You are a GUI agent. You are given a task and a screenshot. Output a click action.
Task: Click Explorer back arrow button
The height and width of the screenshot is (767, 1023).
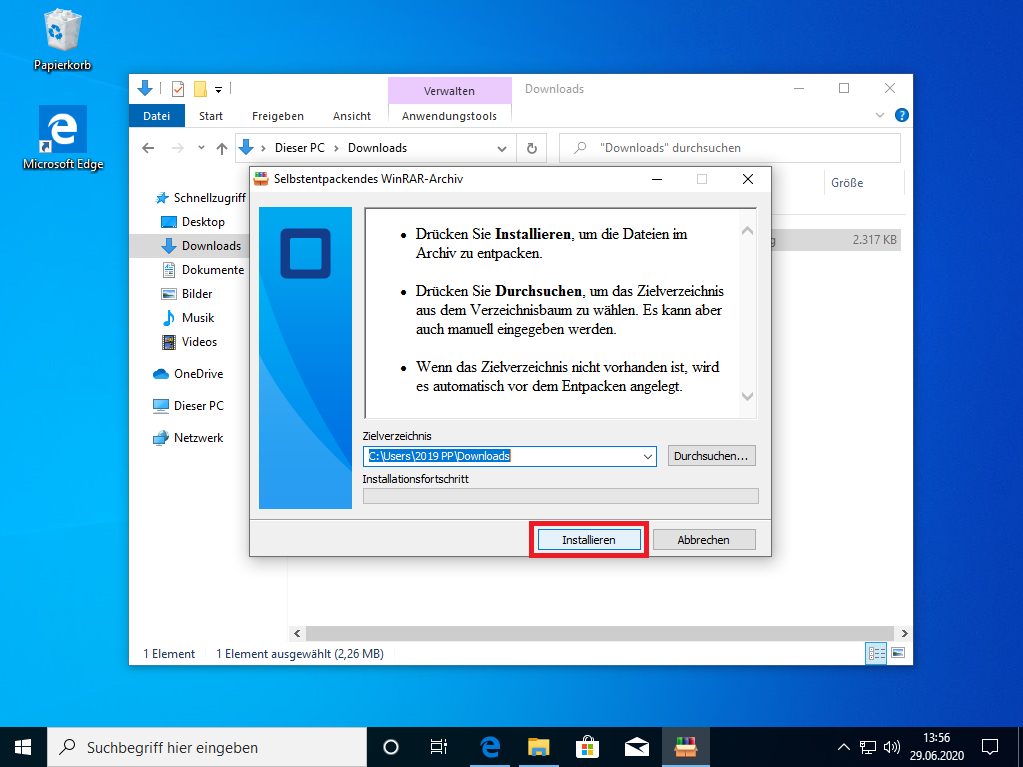(148, 148)
